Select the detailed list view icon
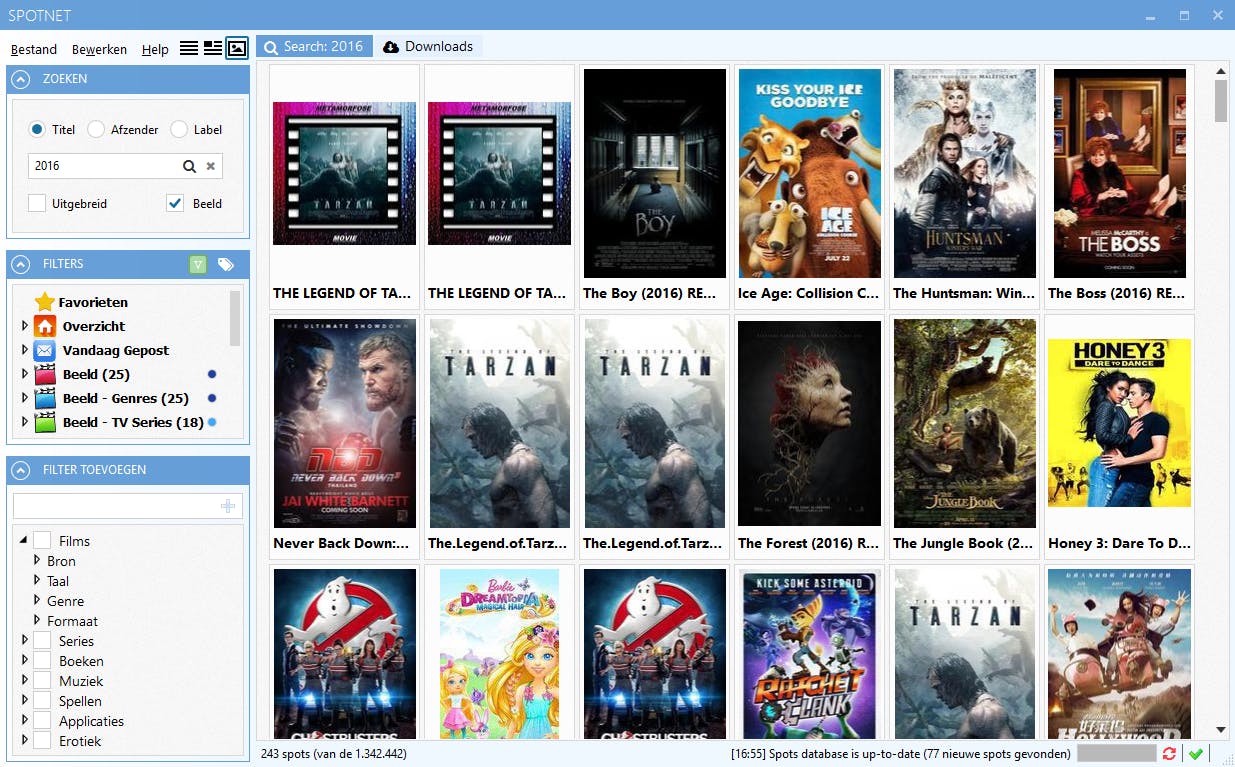 (x=213, y=48)
